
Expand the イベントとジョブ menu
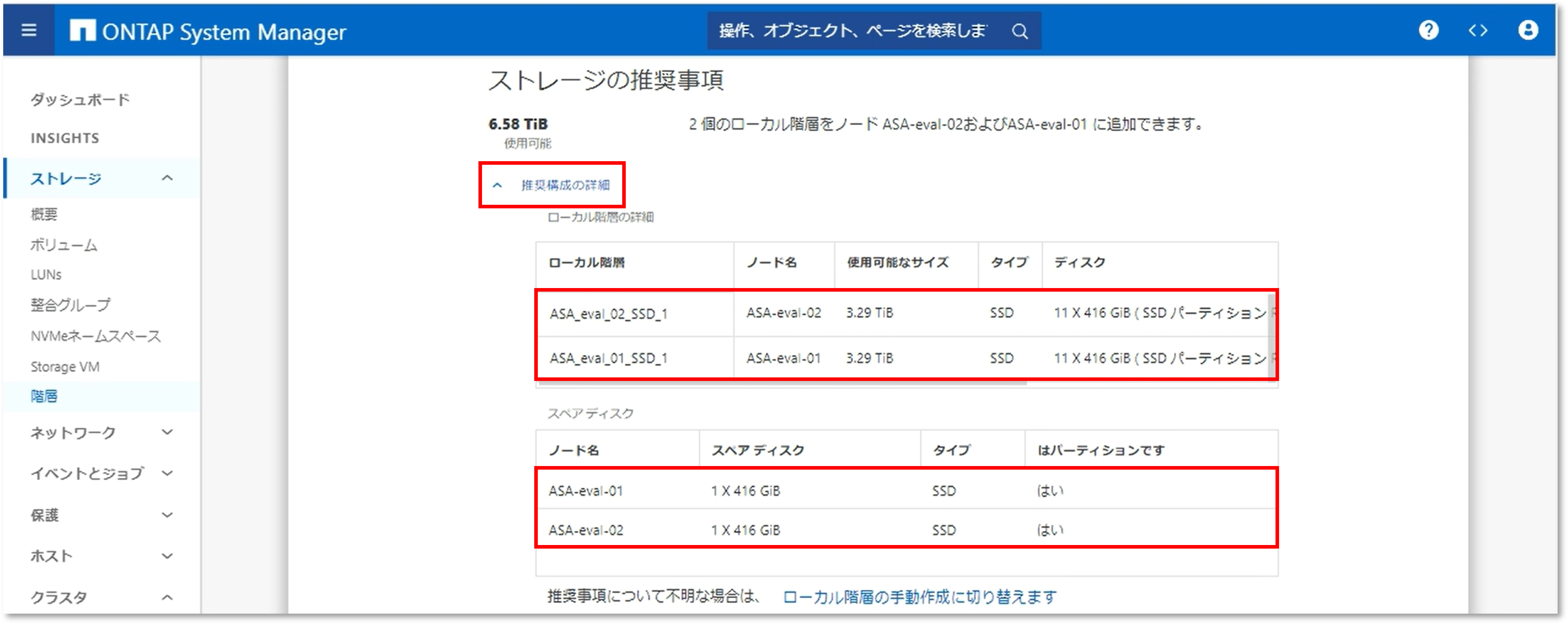(x=102, y=473)
